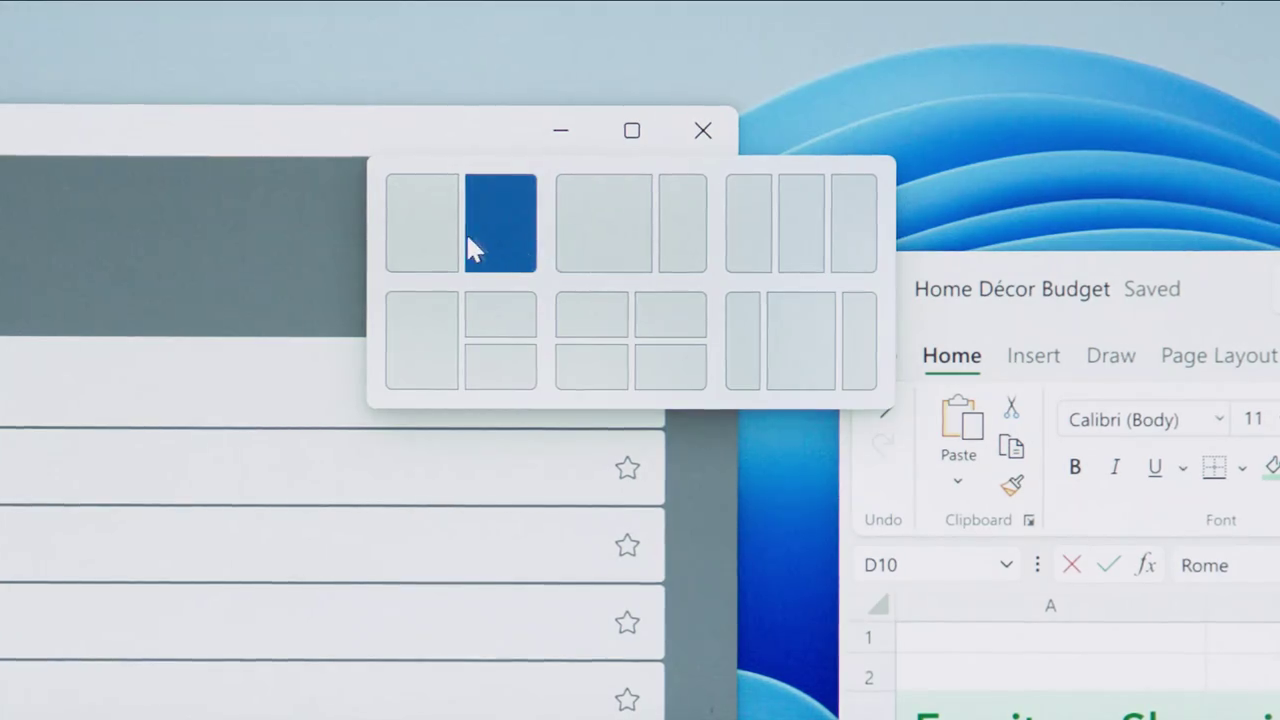Expand the underline style dropdown arrow
This screenshot has width=1280, height=720.
pyautogui.click(x=1183, y=467)
